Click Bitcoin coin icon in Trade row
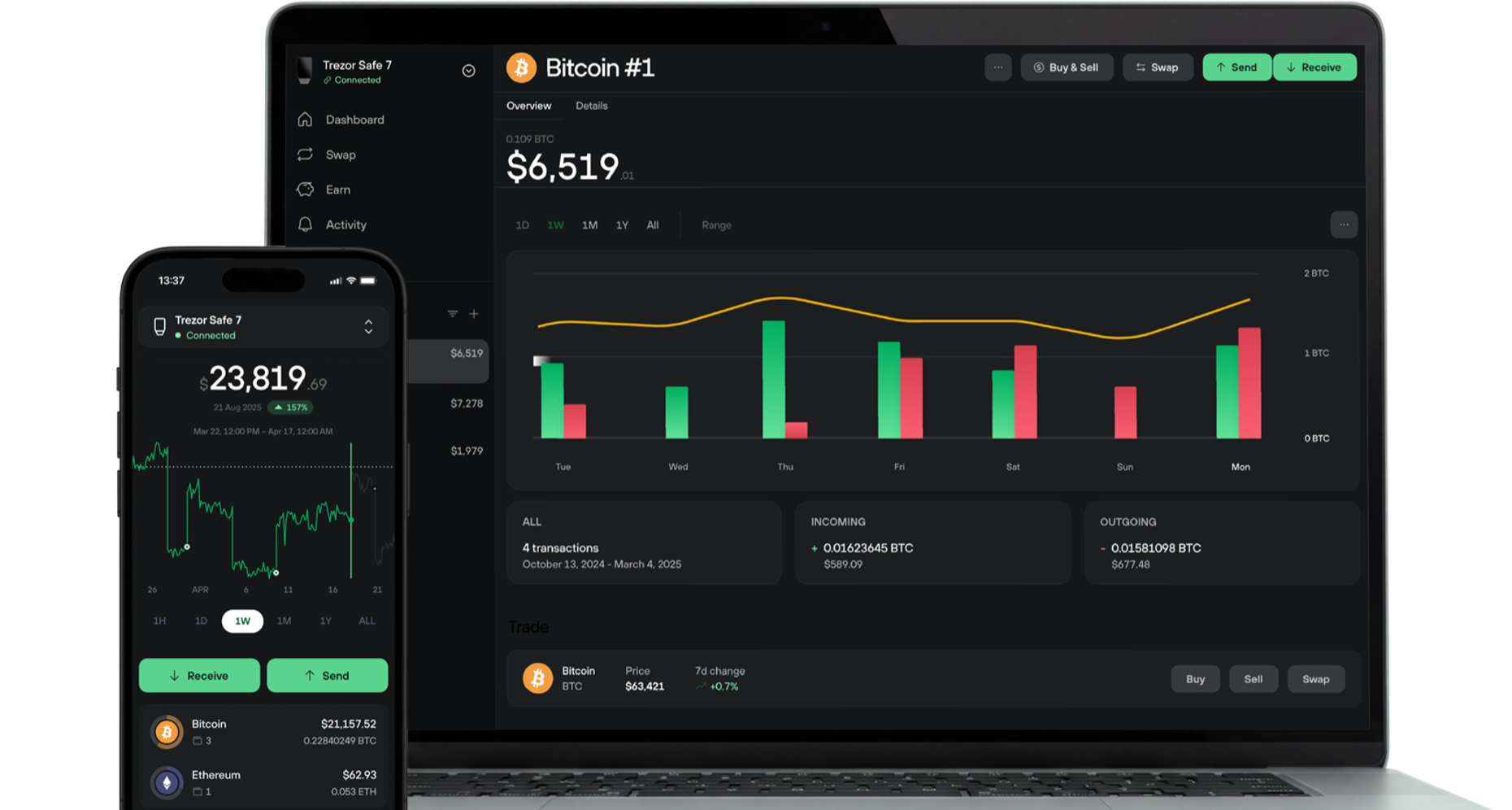This screenshot has height=810, width=1512. [x=537, y=678]
